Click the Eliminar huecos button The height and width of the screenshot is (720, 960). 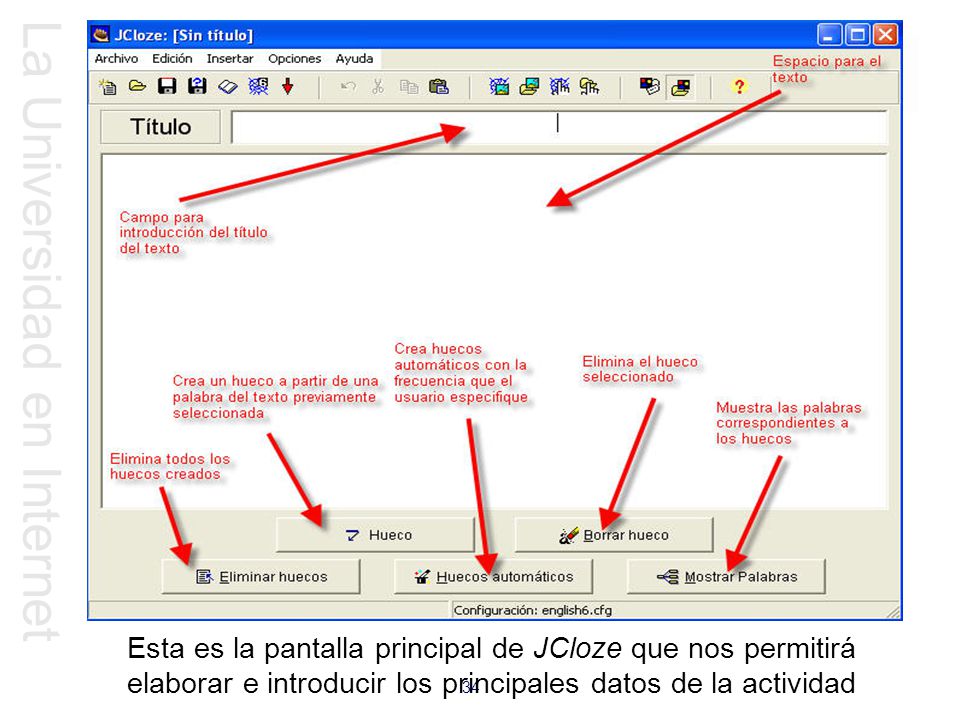click(261, 577)
